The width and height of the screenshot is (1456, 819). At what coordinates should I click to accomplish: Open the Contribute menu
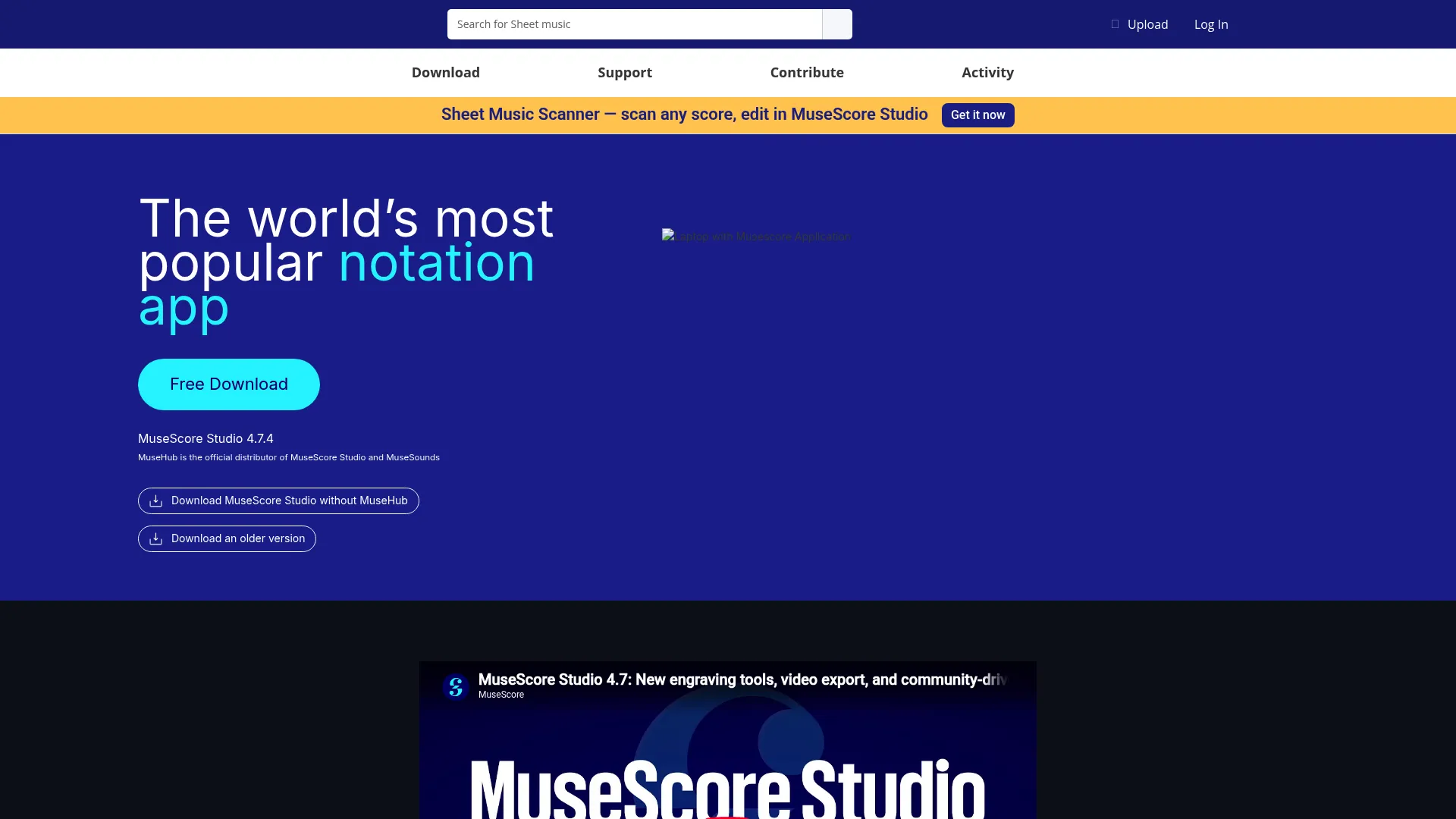[807, 73]
